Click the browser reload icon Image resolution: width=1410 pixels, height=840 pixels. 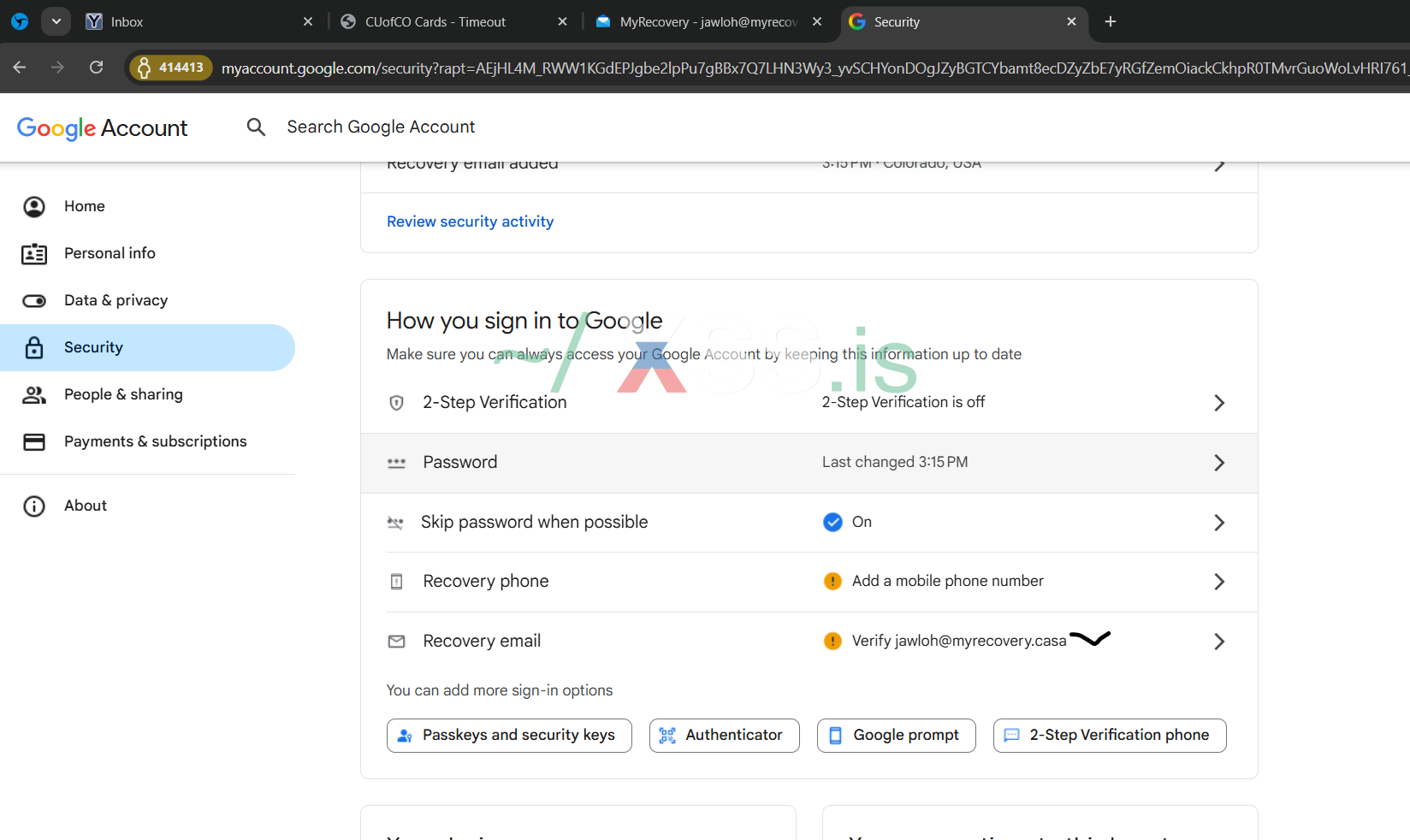(96, 67)
